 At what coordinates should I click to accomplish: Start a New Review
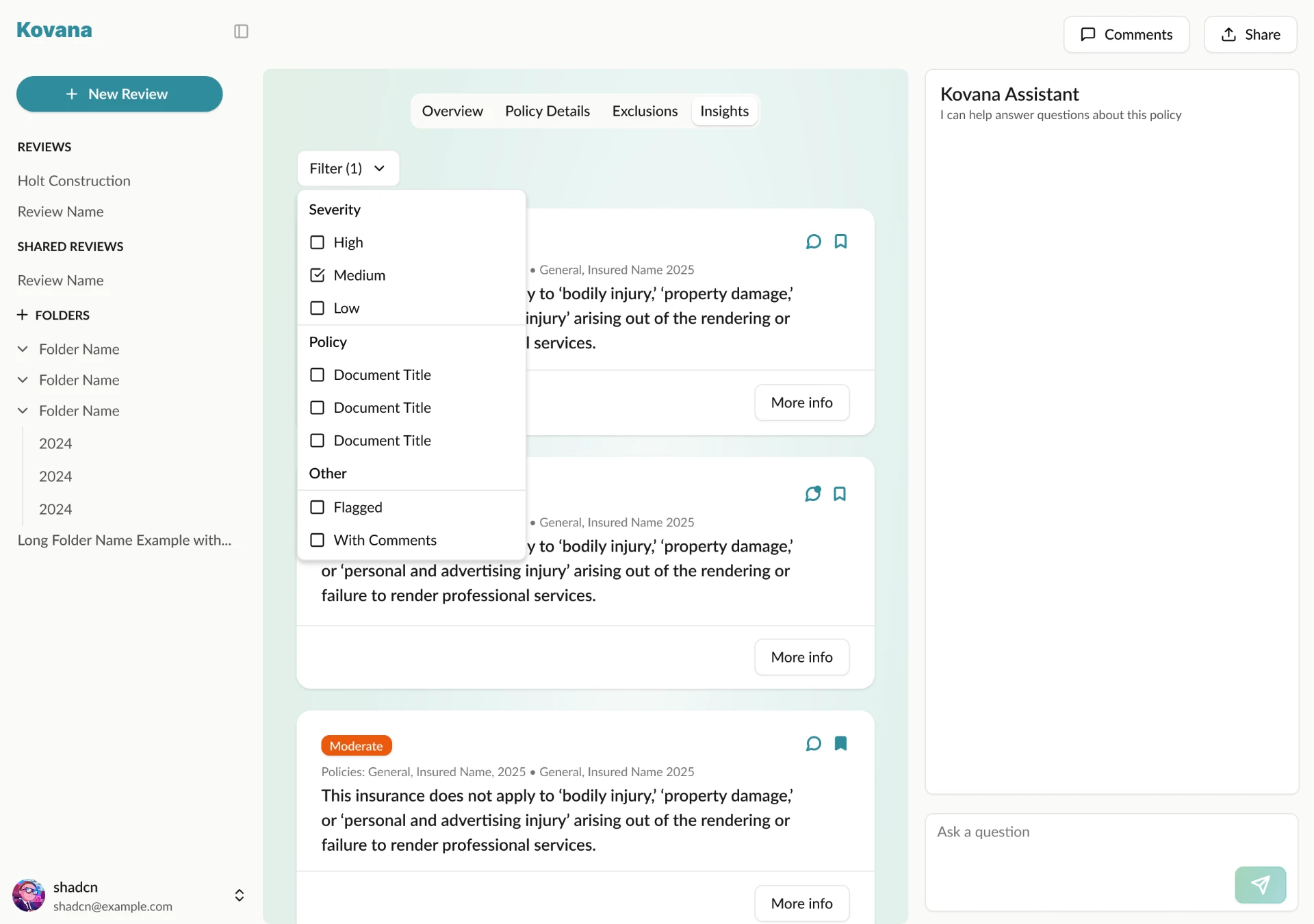point(119,94)
